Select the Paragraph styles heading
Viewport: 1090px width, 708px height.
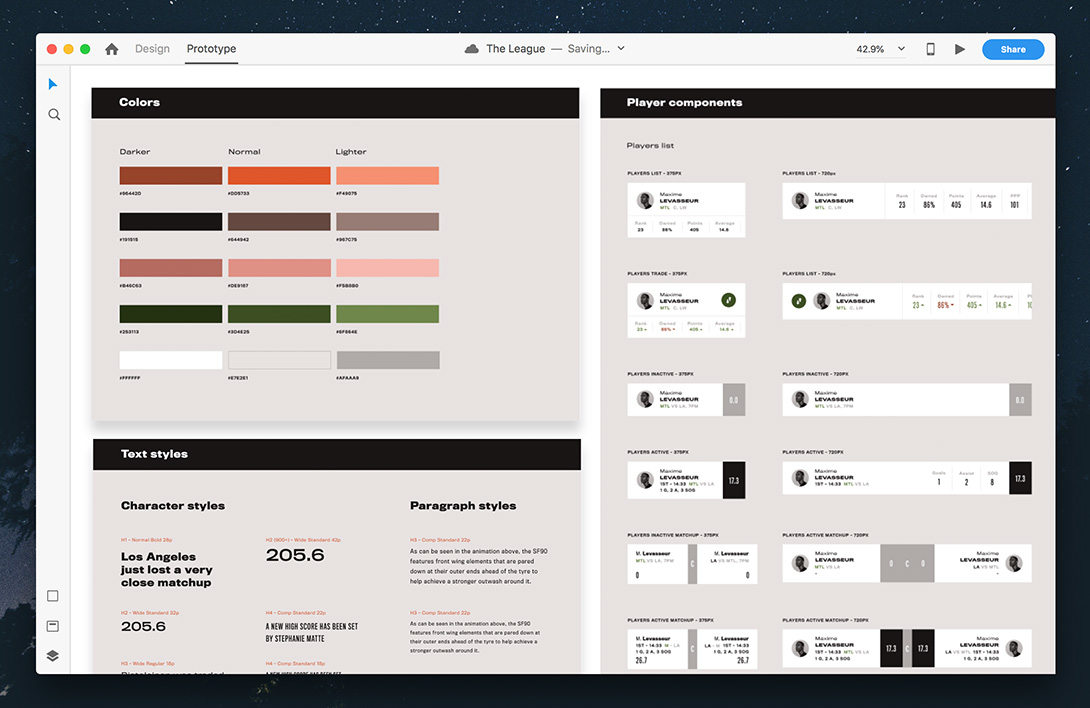[x=463, y=506]
